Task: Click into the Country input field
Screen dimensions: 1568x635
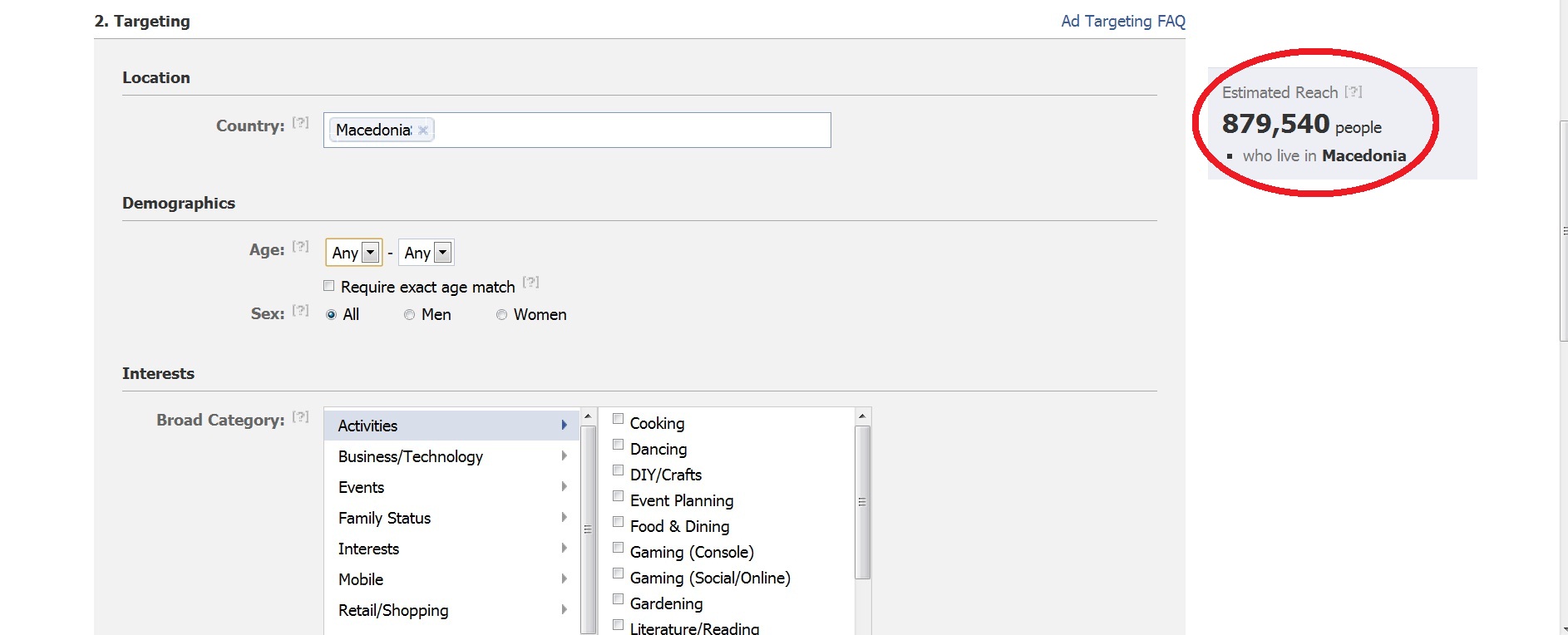Action: pyautogui.click(x=632, y=130)
